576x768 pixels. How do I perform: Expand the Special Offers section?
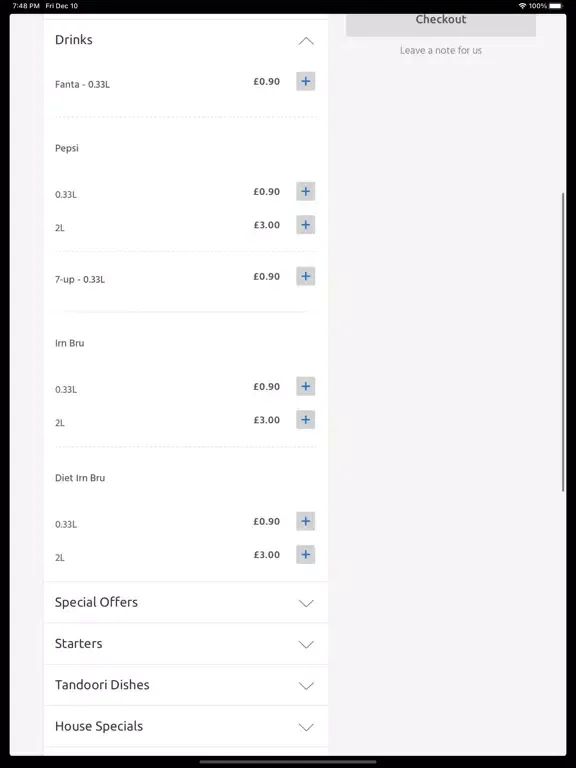pos(186,602)
